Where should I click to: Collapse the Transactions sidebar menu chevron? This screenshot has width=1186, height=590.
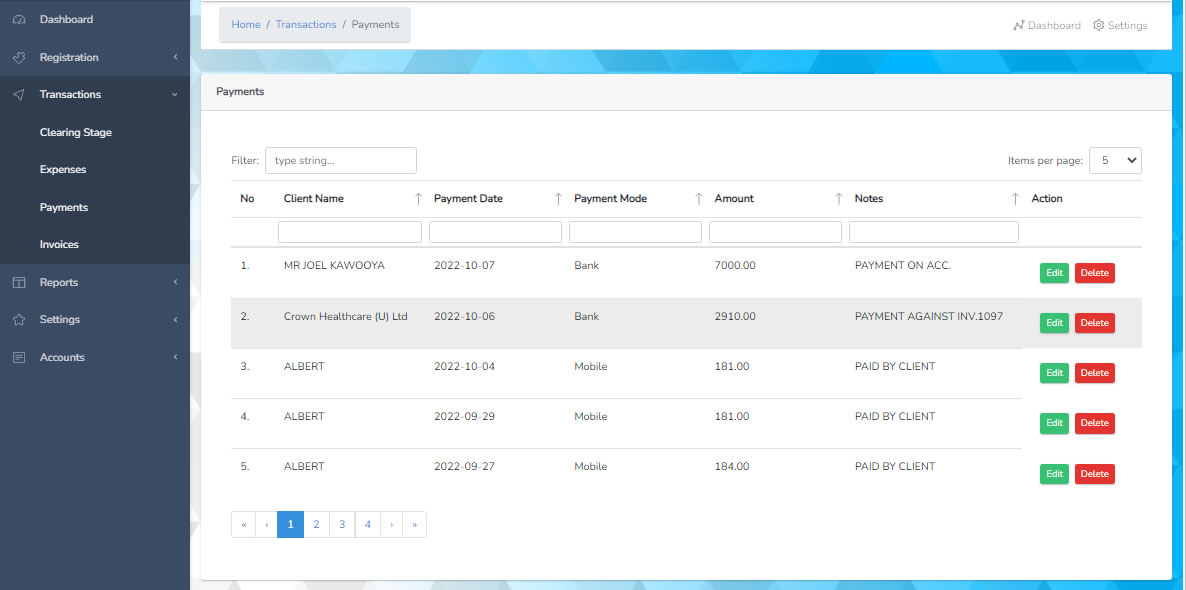(175, 95)
